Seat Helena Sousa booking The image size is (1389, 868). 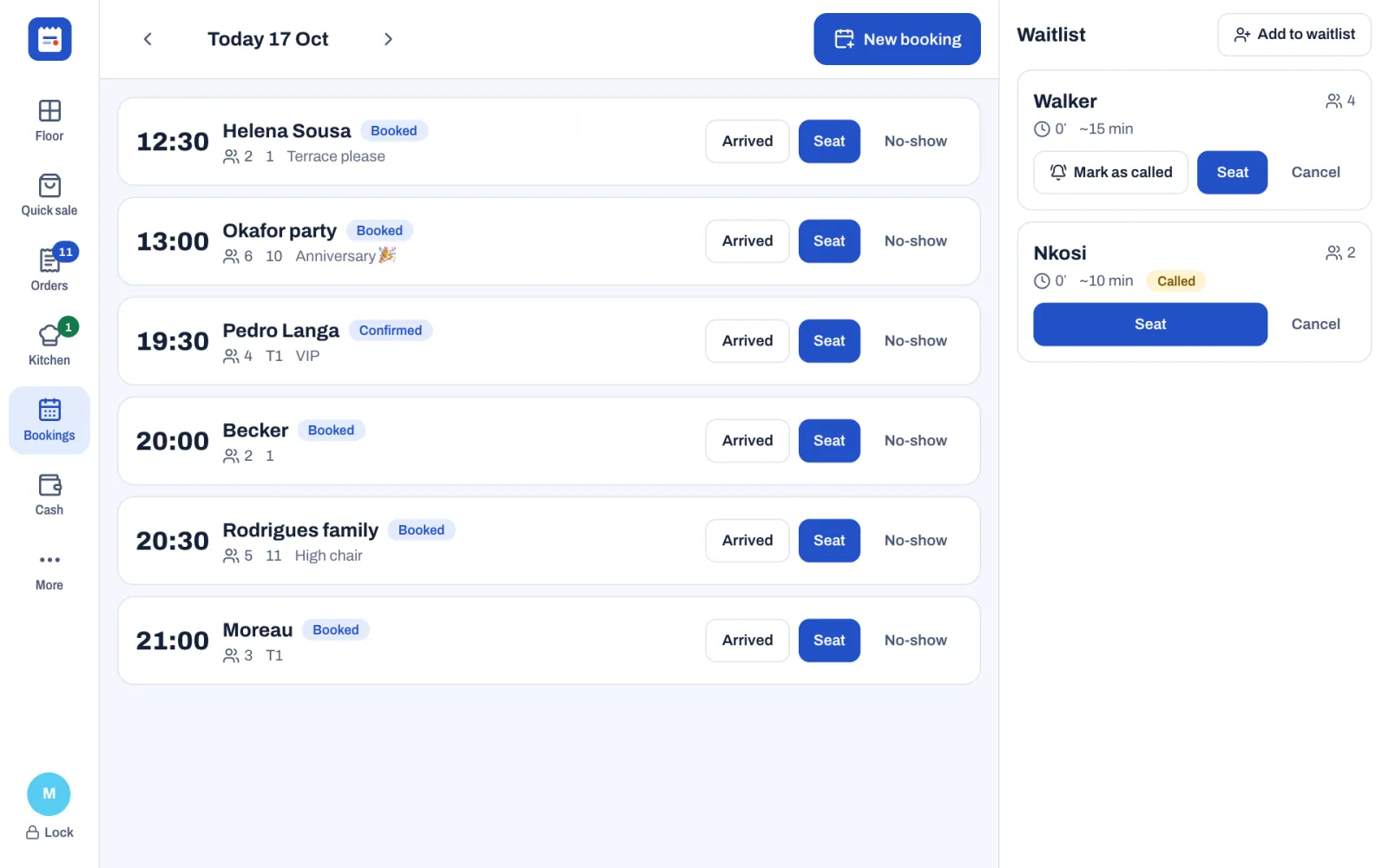pos(829,141)
